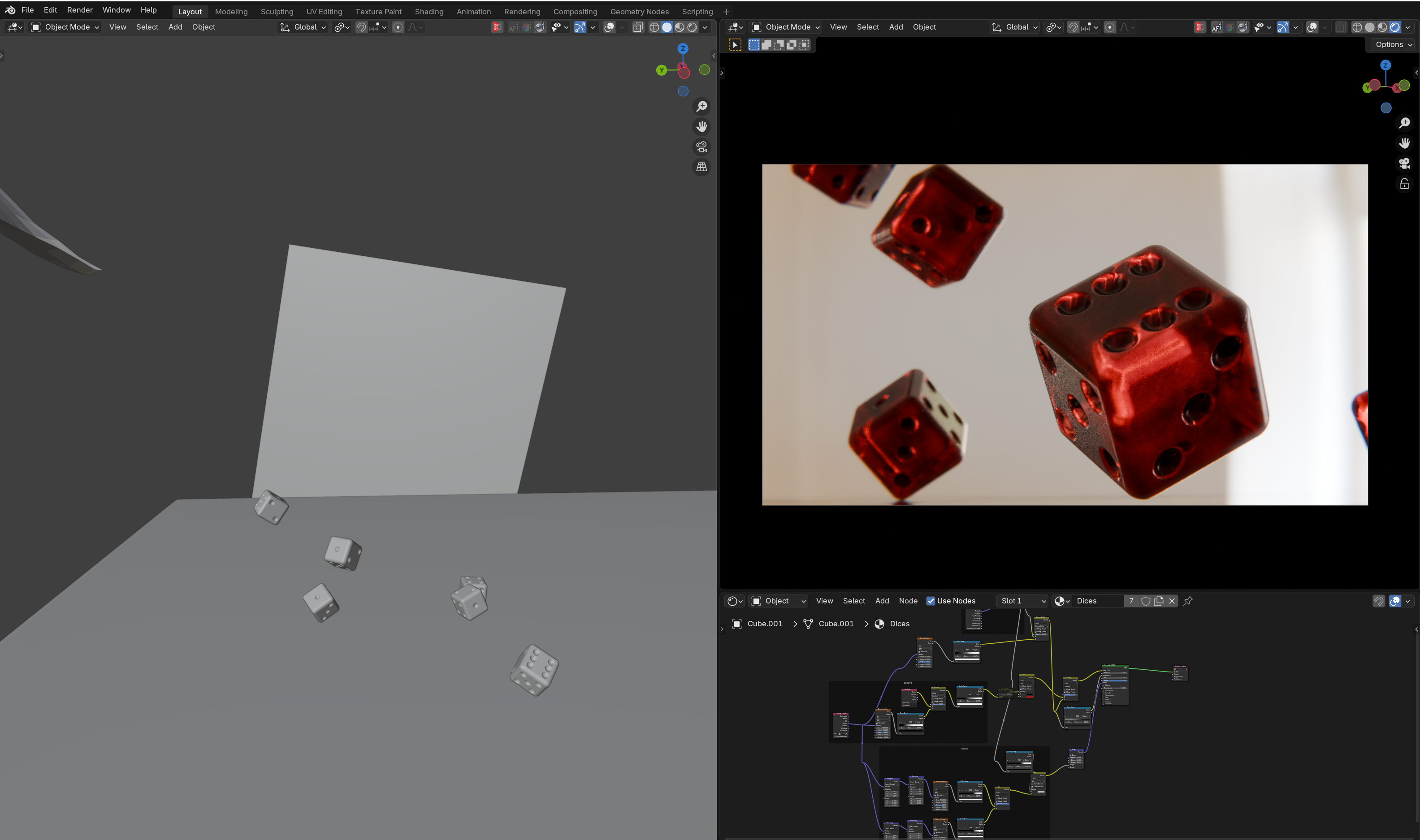Lock camera to view in right viewport
The height and width of the screenshot is (840, 1420).
(x=1404, y=184)
